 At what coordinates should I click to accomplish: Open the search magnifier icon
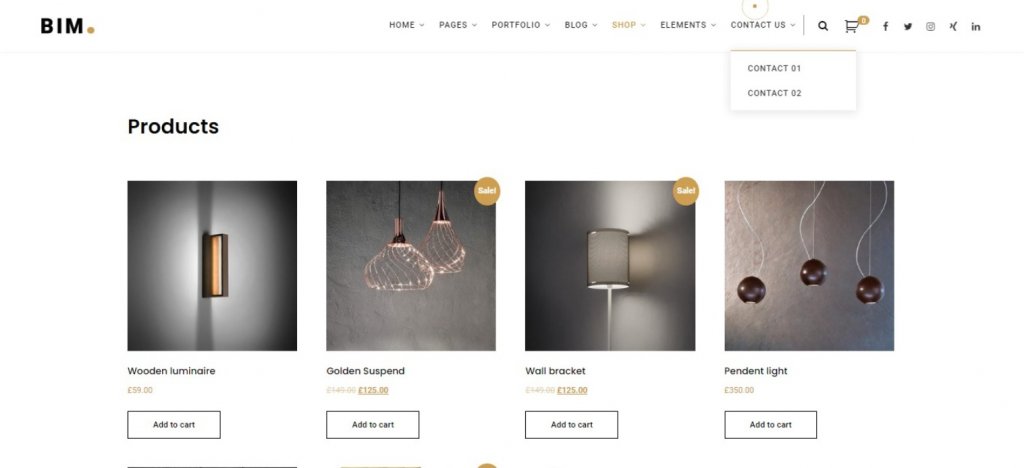[x=823, y=26]
